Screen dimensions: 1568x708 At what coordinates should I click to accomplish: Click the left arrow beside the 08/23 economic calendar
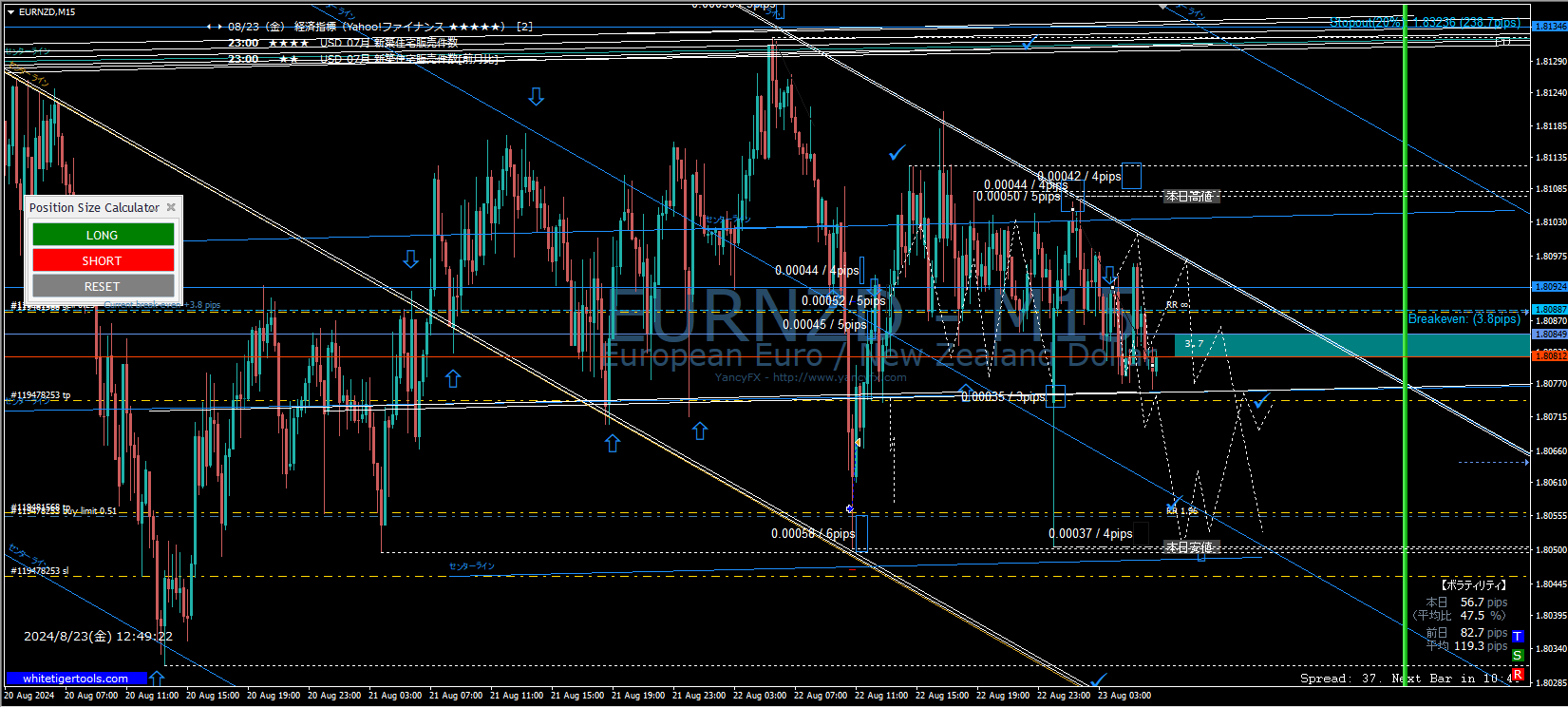tap(210, 27)
